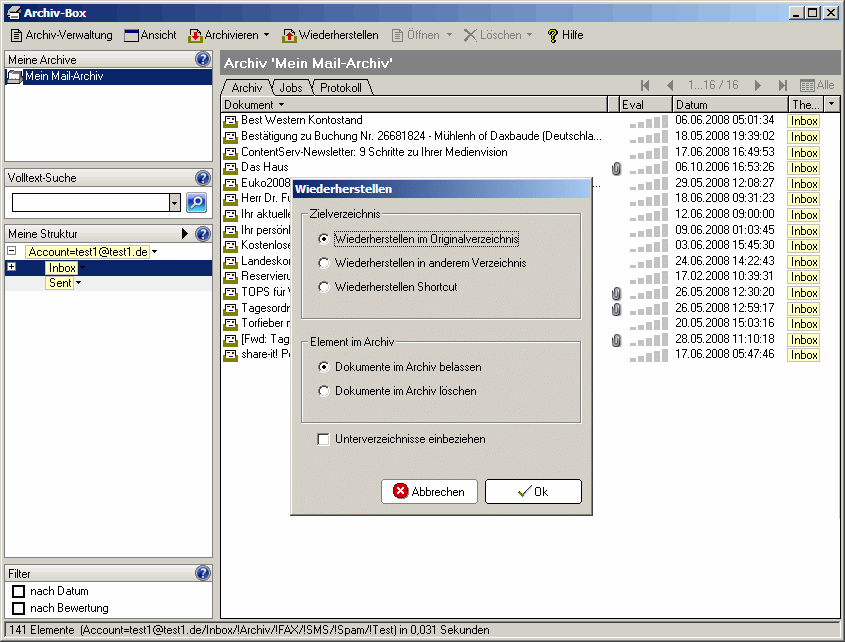Click the Abbrechen button

click(429, 491)
